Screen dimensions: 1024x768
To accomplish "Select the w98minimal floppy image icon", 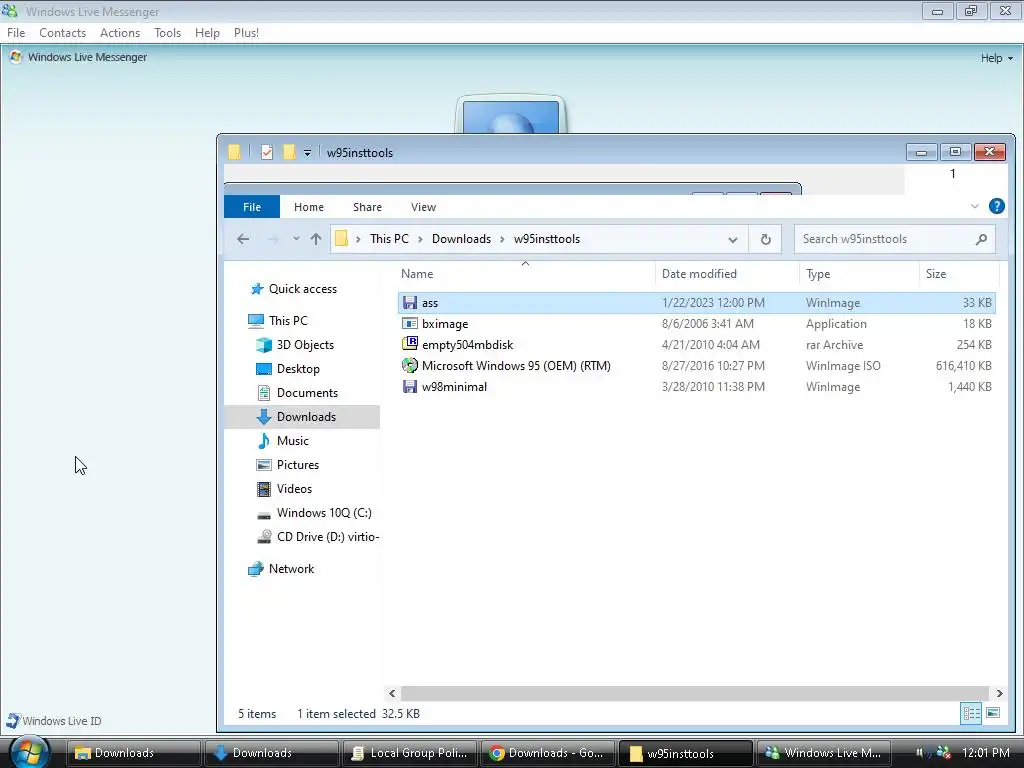I will click(x=409, y=386).
